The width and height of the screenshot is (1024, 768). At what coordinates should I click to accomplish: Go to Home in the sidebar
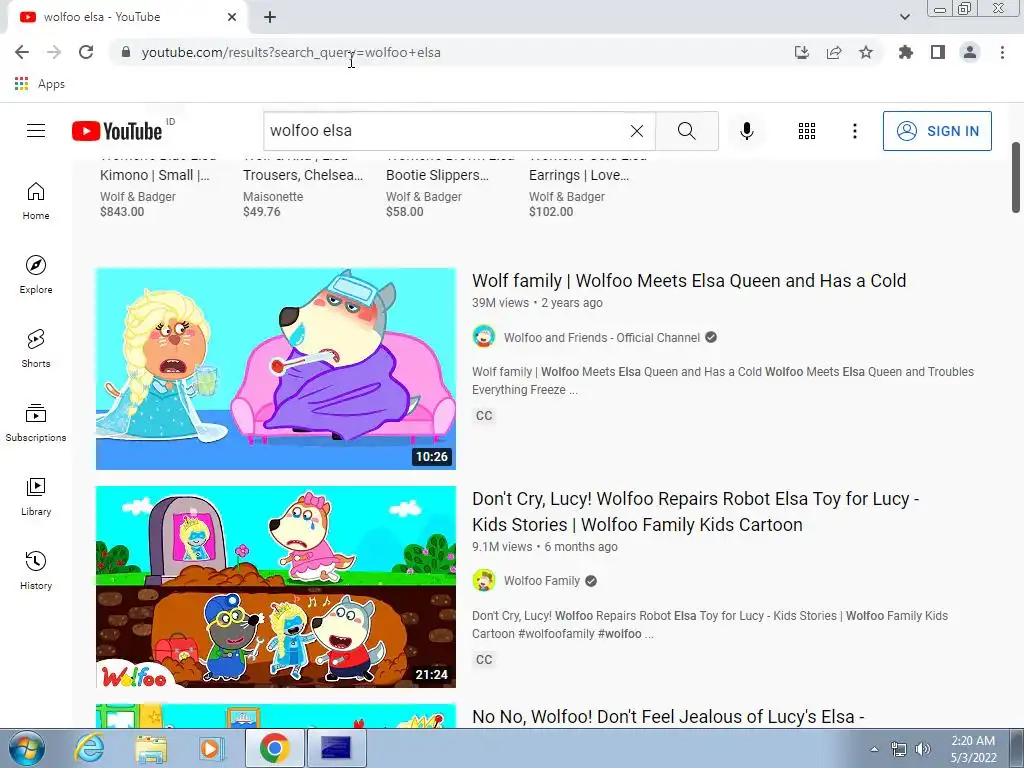coord(36,200)
